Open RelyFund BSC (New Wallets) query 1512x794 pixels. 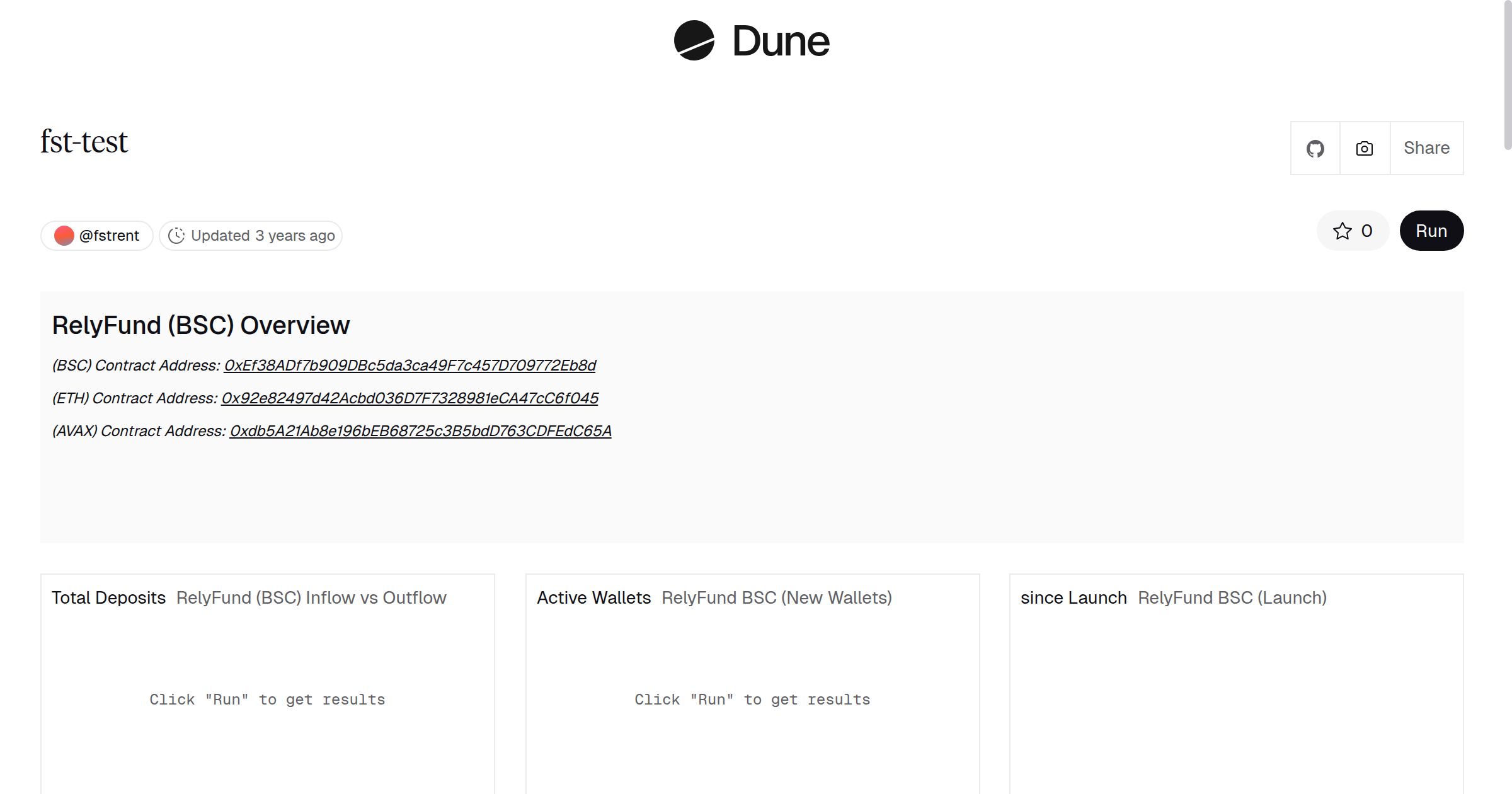(x=776, y=598)
